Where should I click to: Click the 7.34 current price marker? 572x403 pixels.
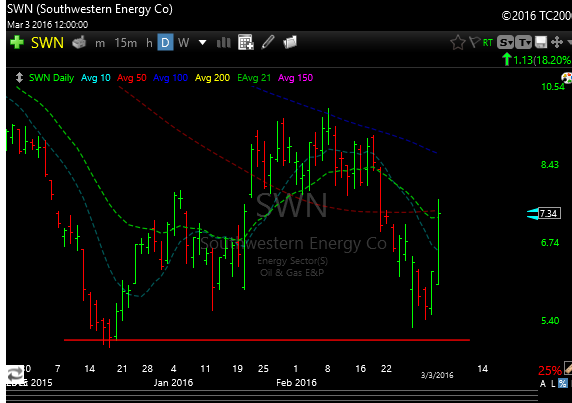click(549, 213)
